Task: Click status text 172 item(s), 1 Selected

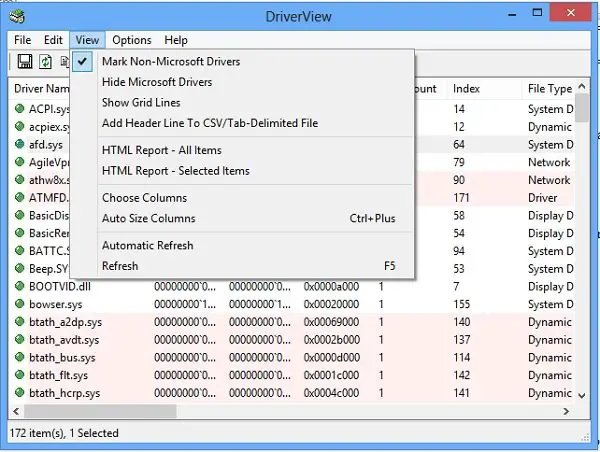Action: pyautogui.click(x=64, y=433)
